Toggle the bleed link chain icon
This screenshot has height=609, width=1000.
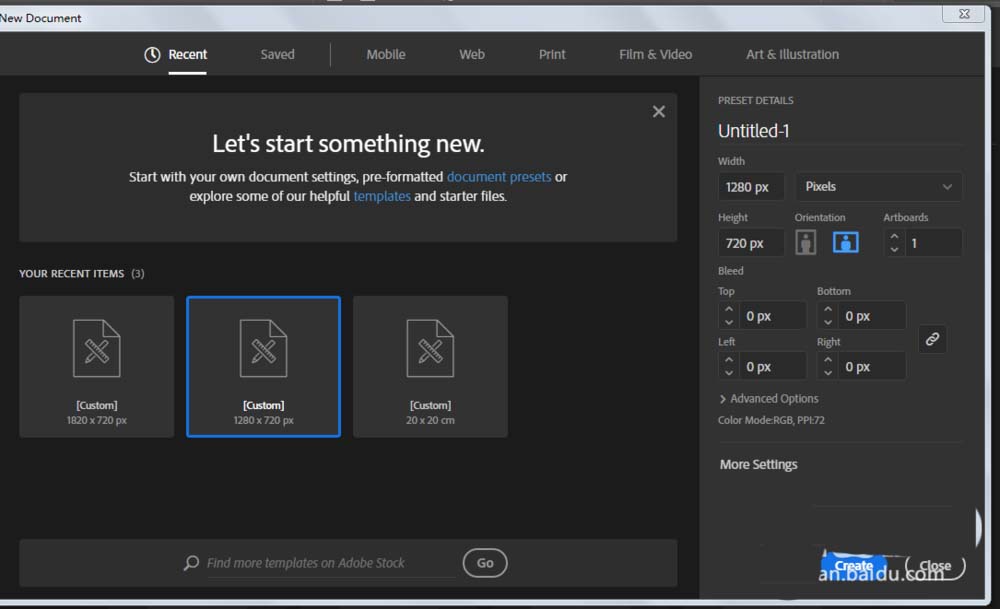tap(932, 340)
